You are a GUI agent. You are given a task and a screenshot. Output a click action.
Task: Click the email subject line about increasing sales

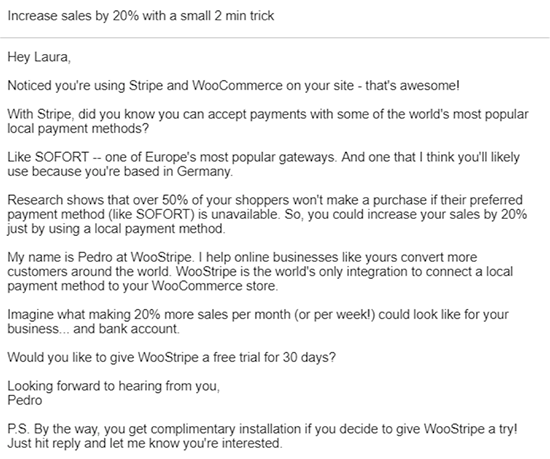tap(141, 16)
